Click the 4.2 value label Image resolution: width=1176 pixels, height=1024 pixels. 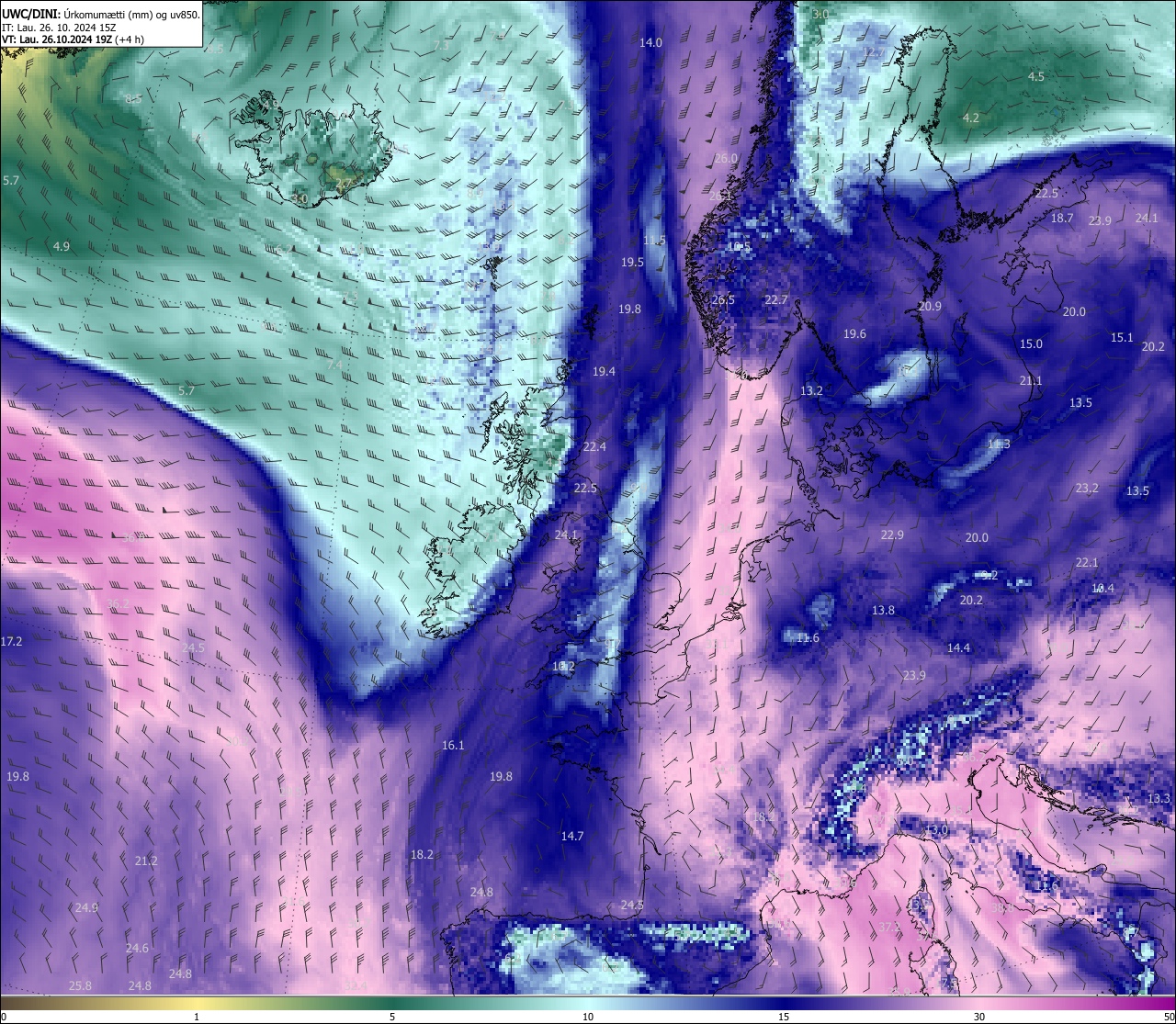(971, 118)
